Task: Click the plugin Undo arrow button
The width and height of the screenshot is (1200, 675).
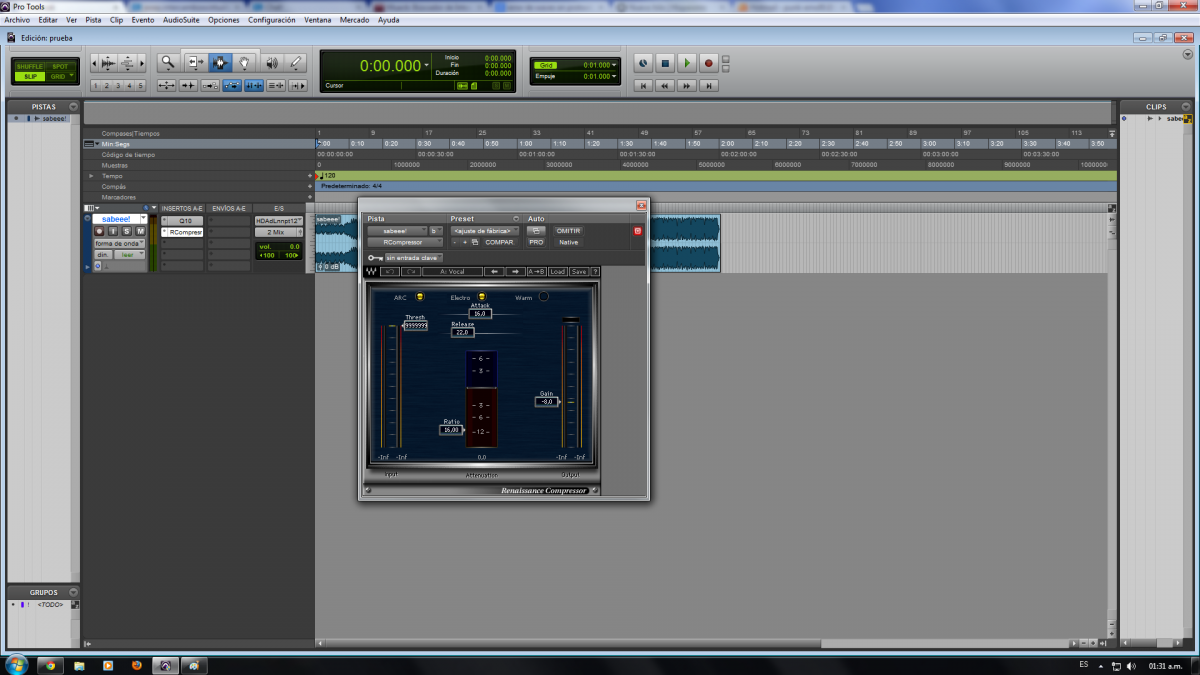Action: point(390,271)
